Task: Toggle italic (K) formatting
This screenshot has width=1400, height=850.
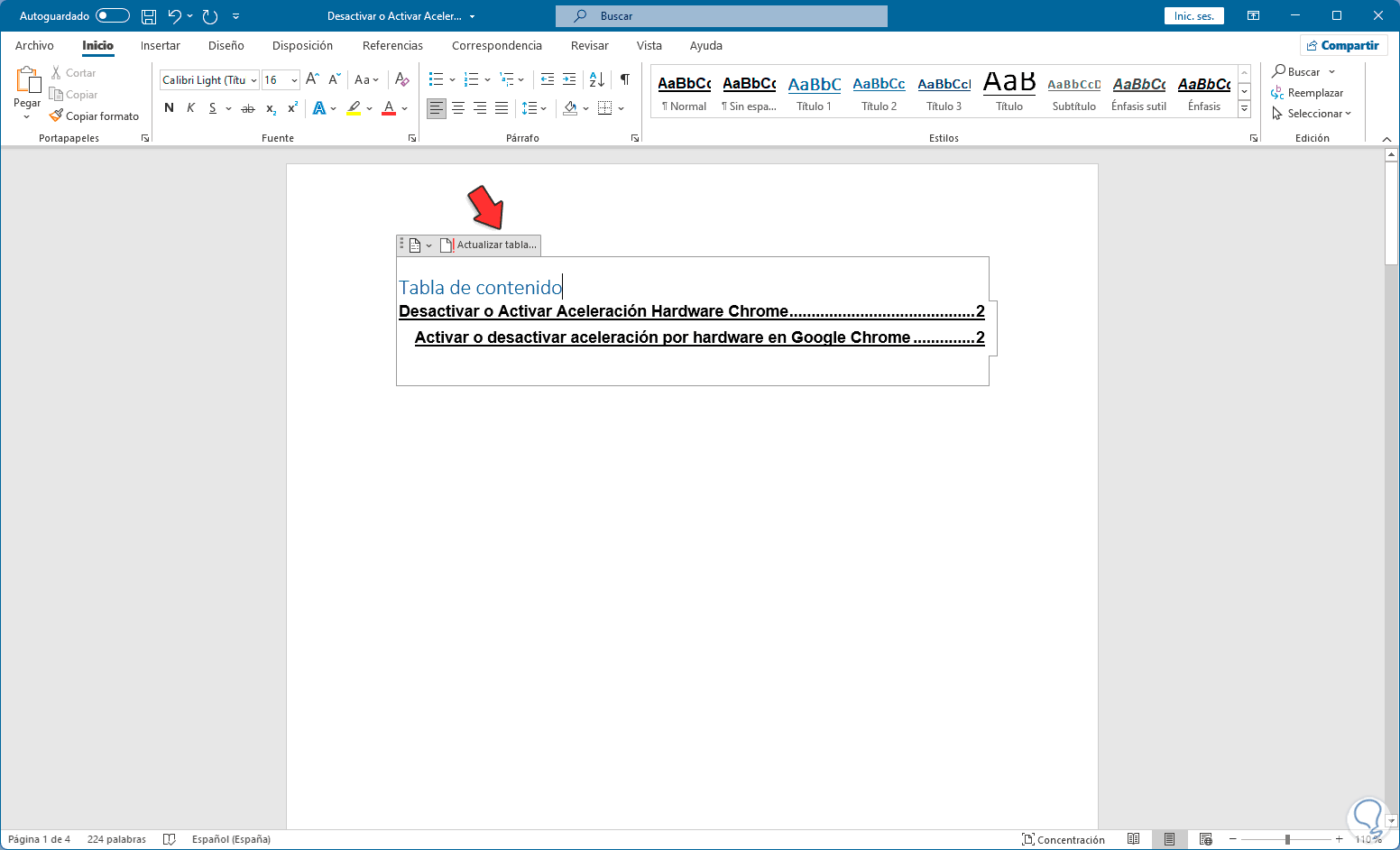Action: (x=190, y=108)
